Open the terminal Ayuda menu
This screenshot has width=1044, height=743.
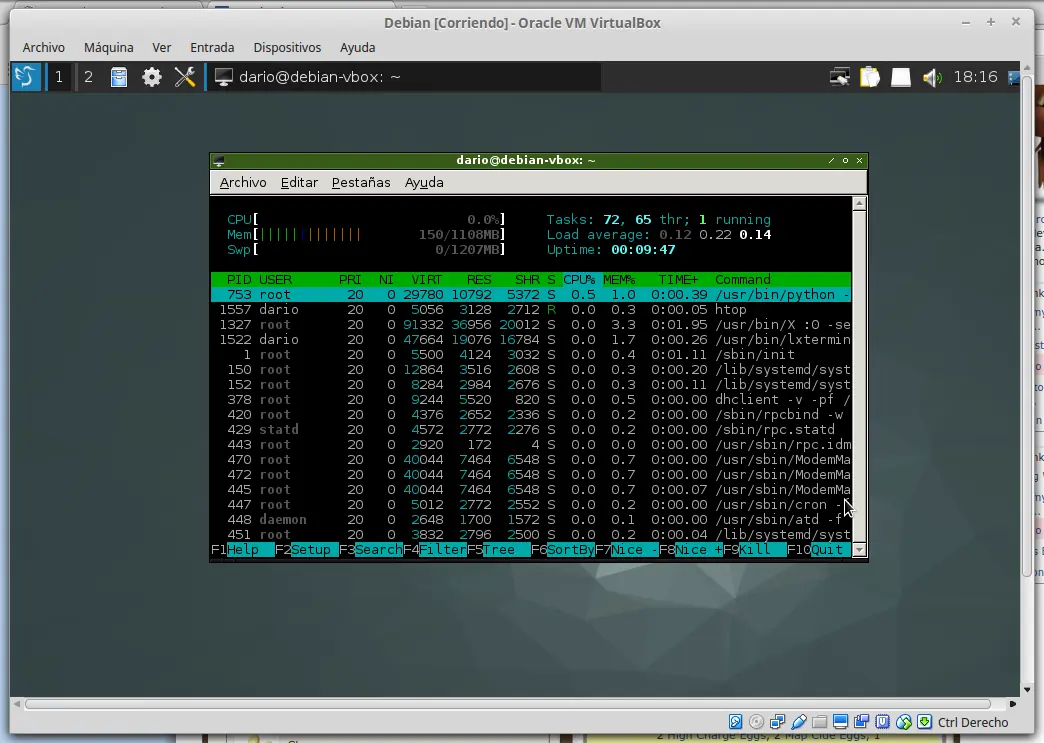(x=424, y=182)
